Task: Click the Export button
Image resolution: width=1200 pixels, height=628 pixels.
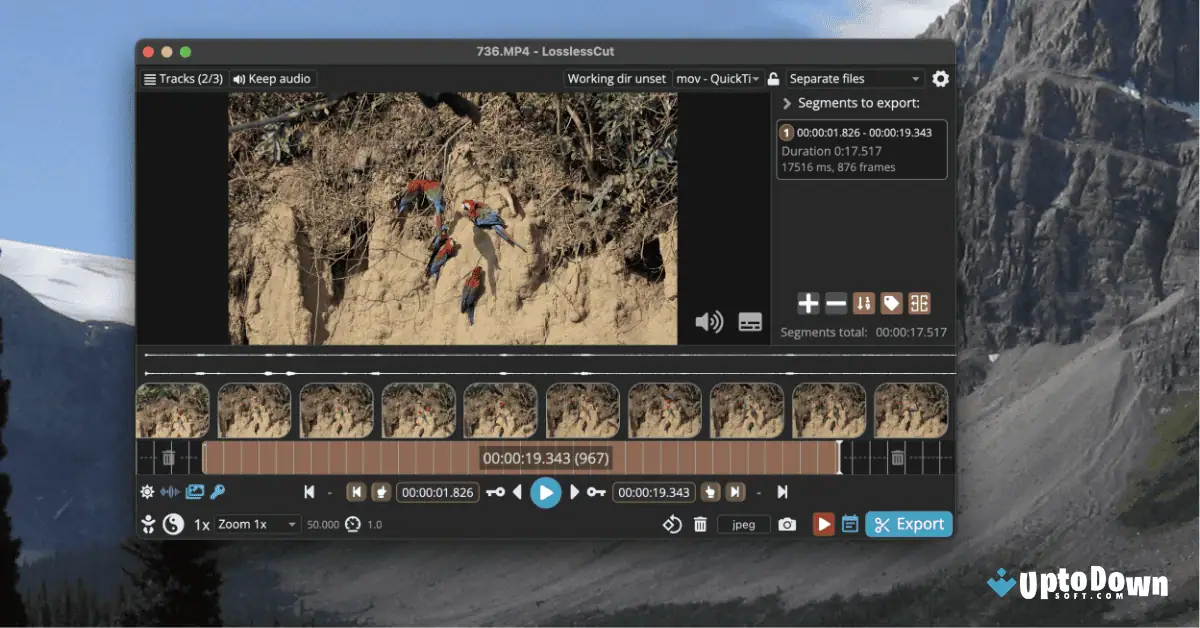Action: point(908,523)
